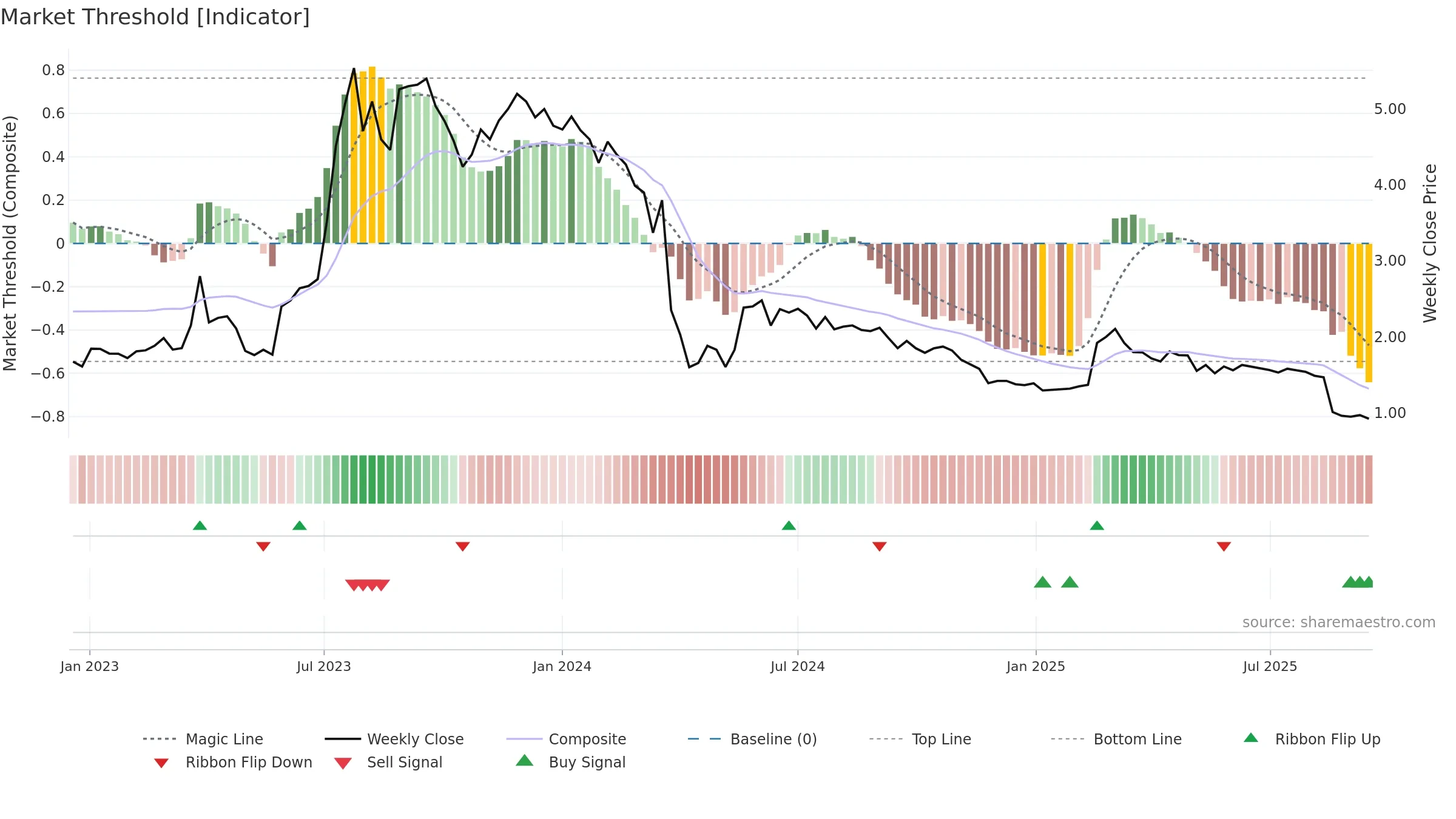Screen dimensions: 1456x819
Task: Click the last Sell Signal triangle in the 2023 cluster
Action: (382, 585)
